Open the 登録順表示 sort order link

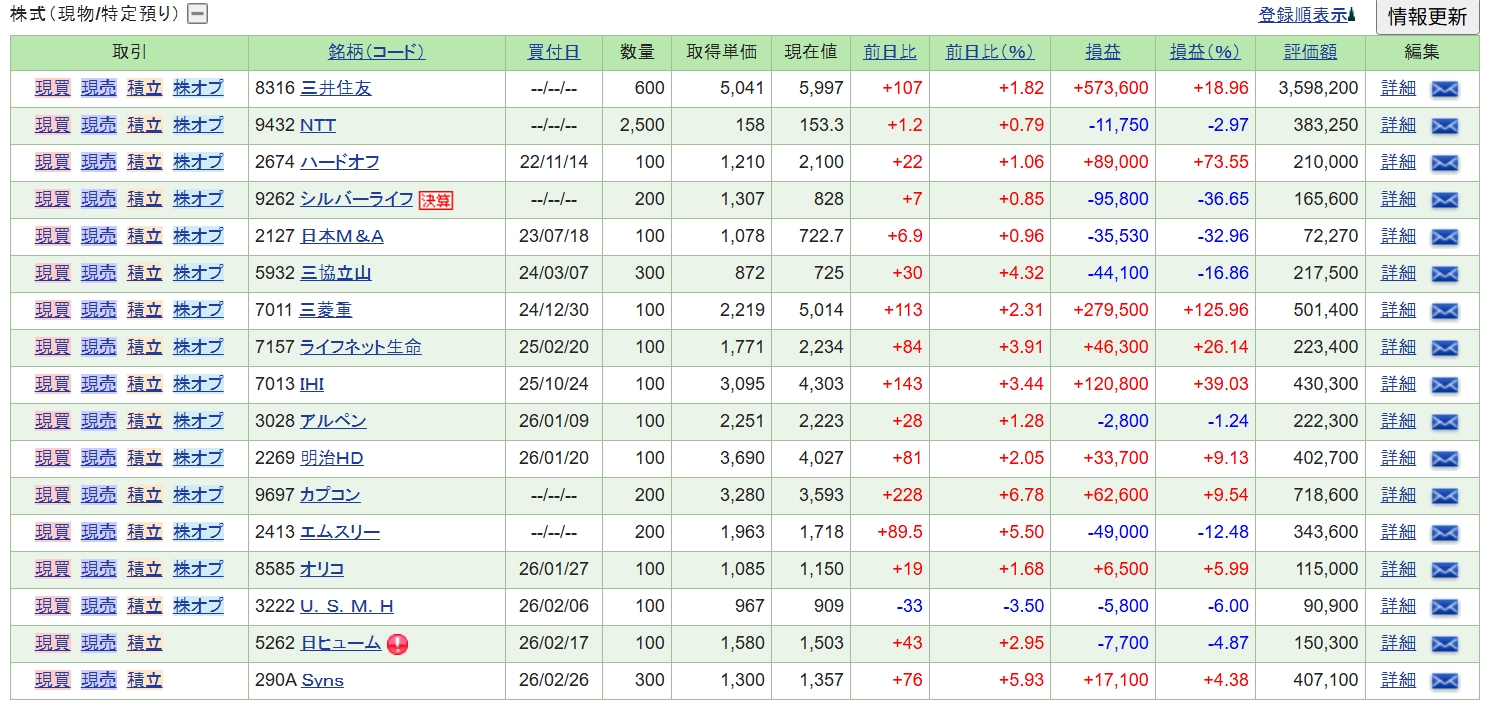(x=1303, y=15)
